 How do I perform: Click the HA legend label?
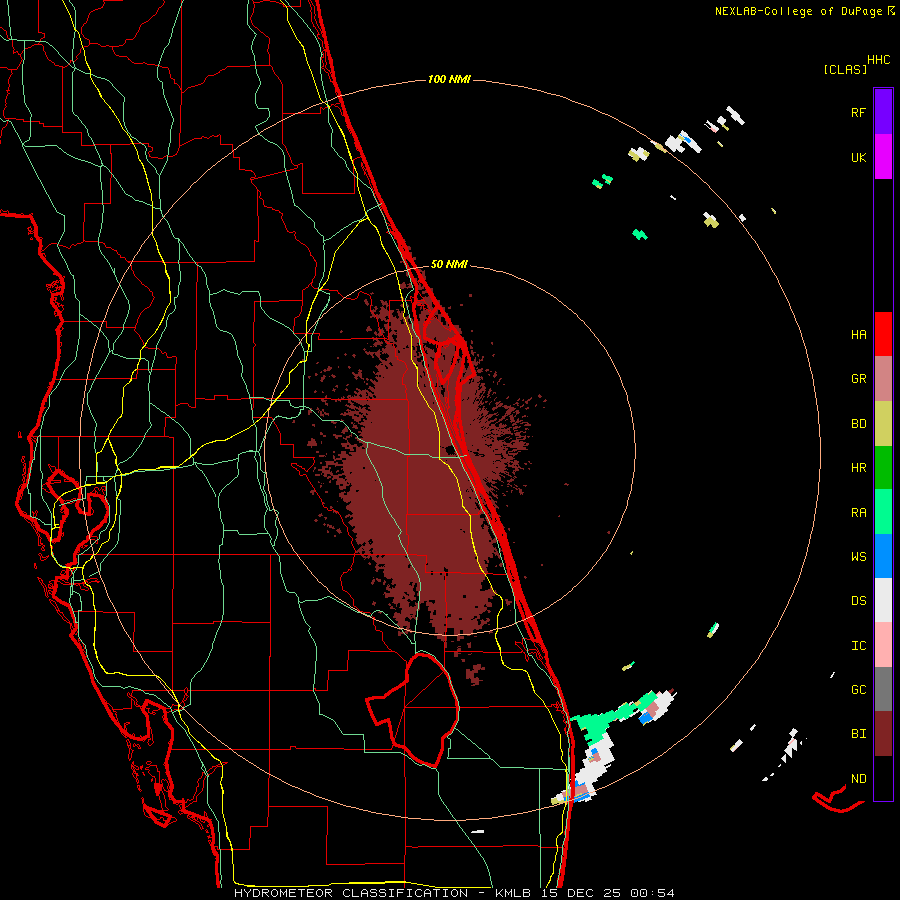858,335
